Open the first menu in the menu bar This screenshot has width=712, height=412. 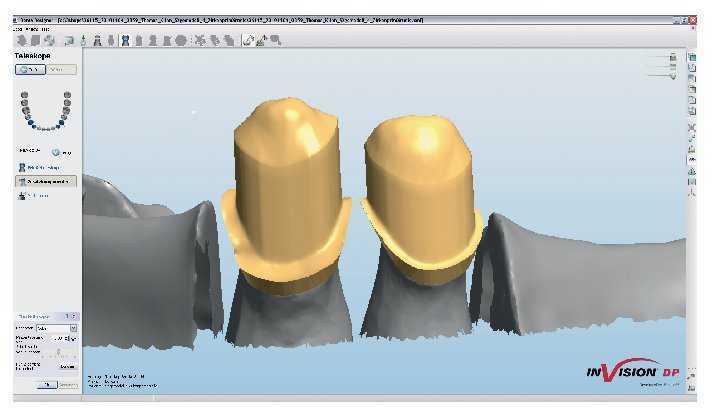pyautogui.click(x=18, y=28)
